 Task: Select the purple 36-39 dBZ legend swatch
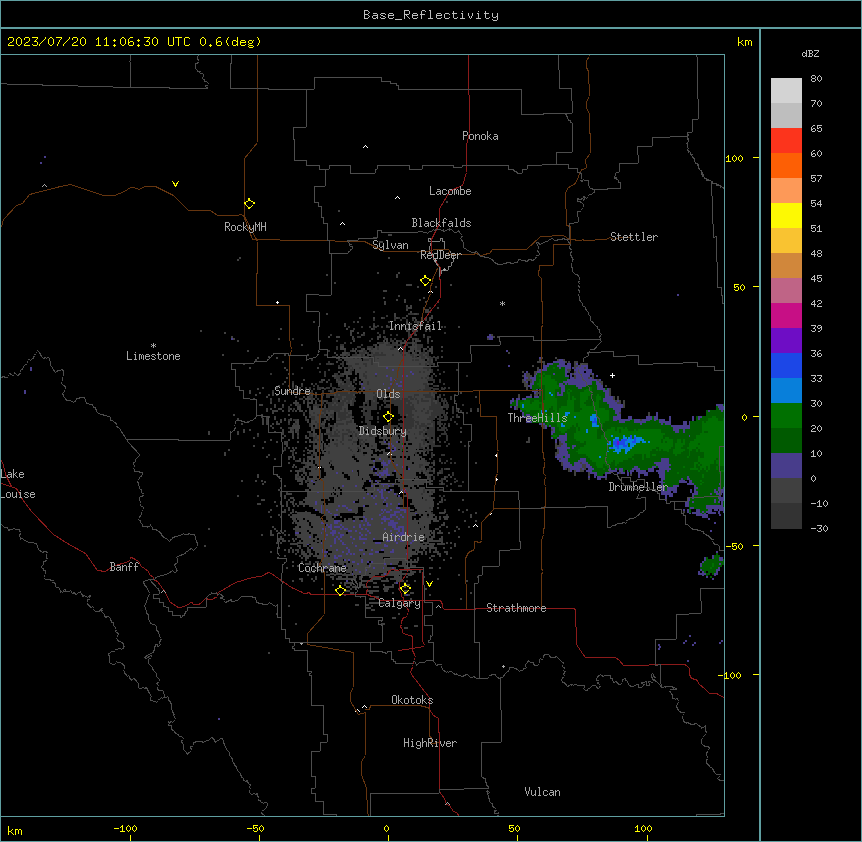[786, 341]
